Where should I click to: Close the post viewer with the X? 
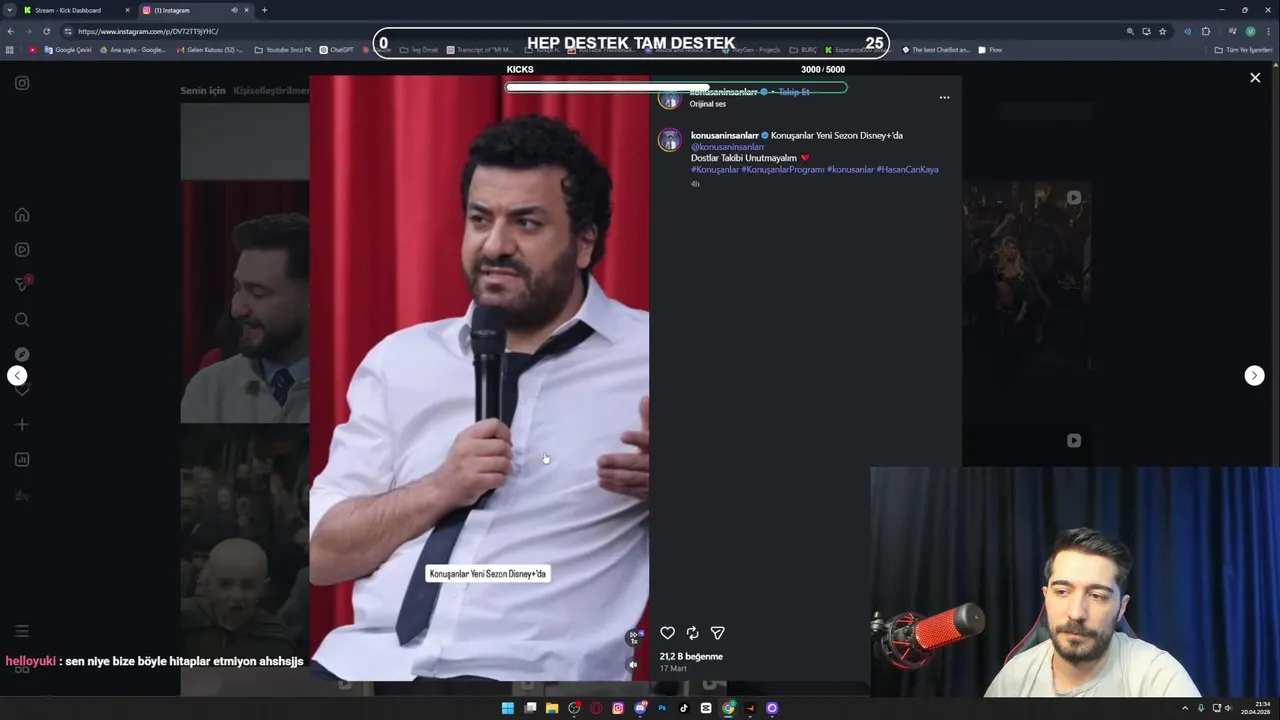(1255, 78)
